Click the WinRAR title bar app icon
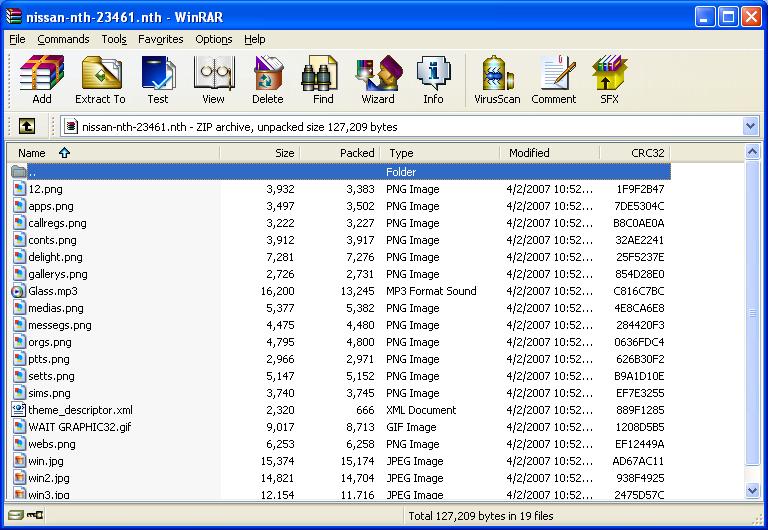Image resolution: width=768 pixels, height=530 pixels. pos(14,16)
